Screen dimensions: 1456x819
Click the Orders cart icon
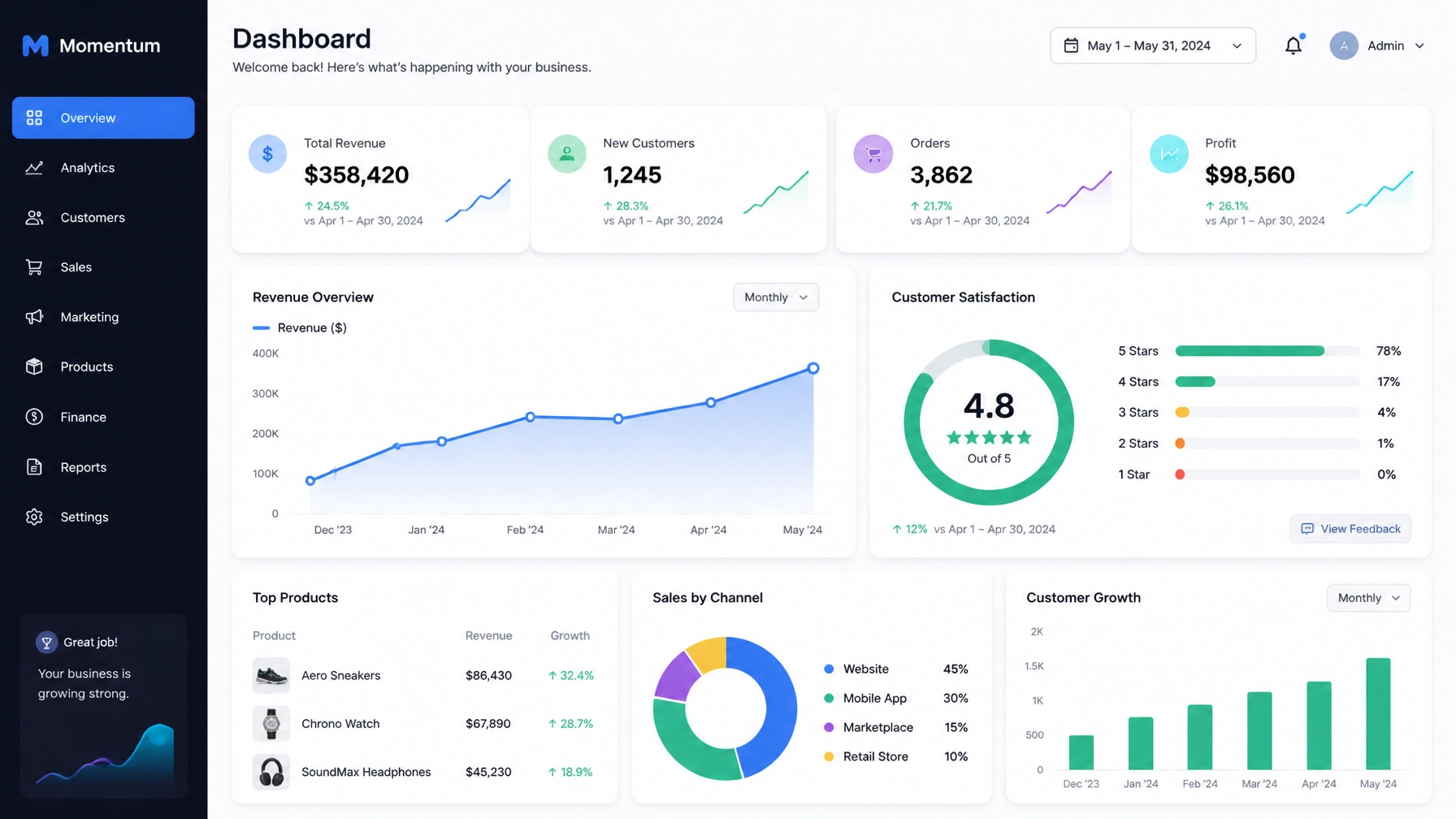[873, 154]
